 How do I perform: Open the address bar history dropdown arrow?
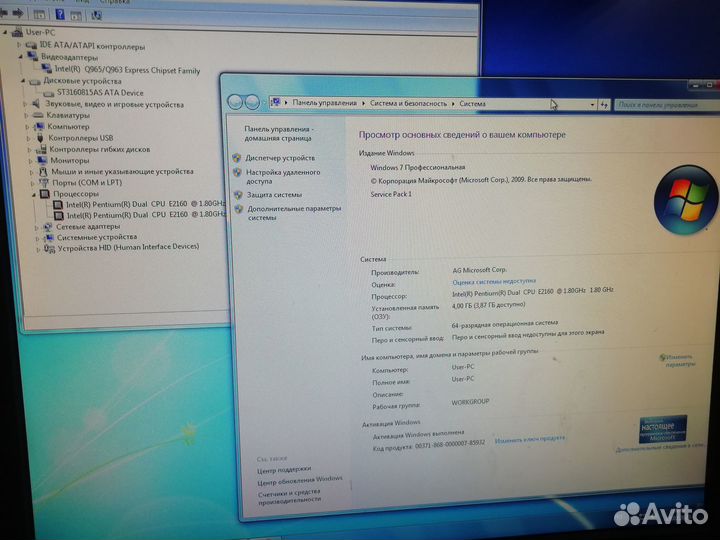(x=592, y=105)
